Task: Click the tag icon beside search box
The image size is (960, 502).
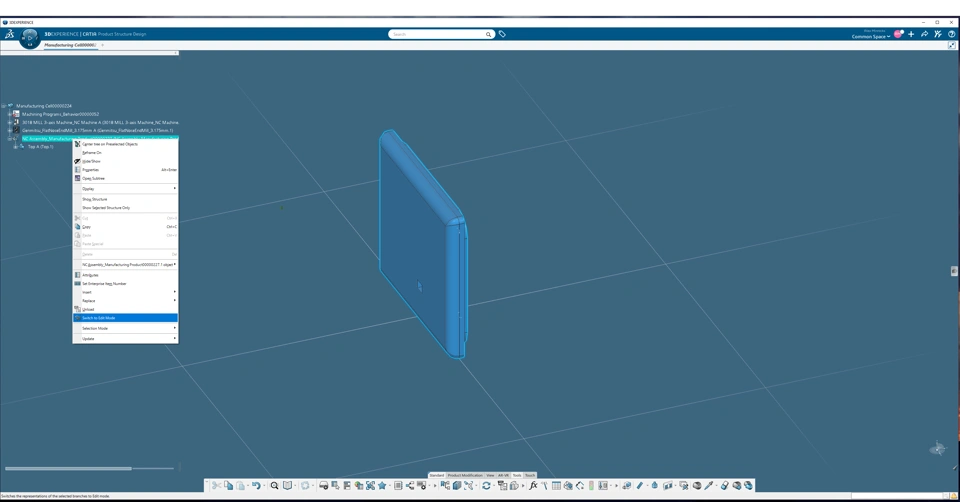Action: click(x=502, y=34)
